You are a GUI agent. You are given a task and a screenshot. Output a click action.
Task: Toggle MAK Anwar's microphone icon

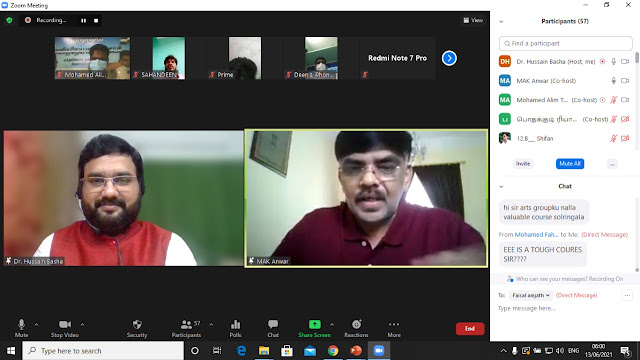(613, 81)
